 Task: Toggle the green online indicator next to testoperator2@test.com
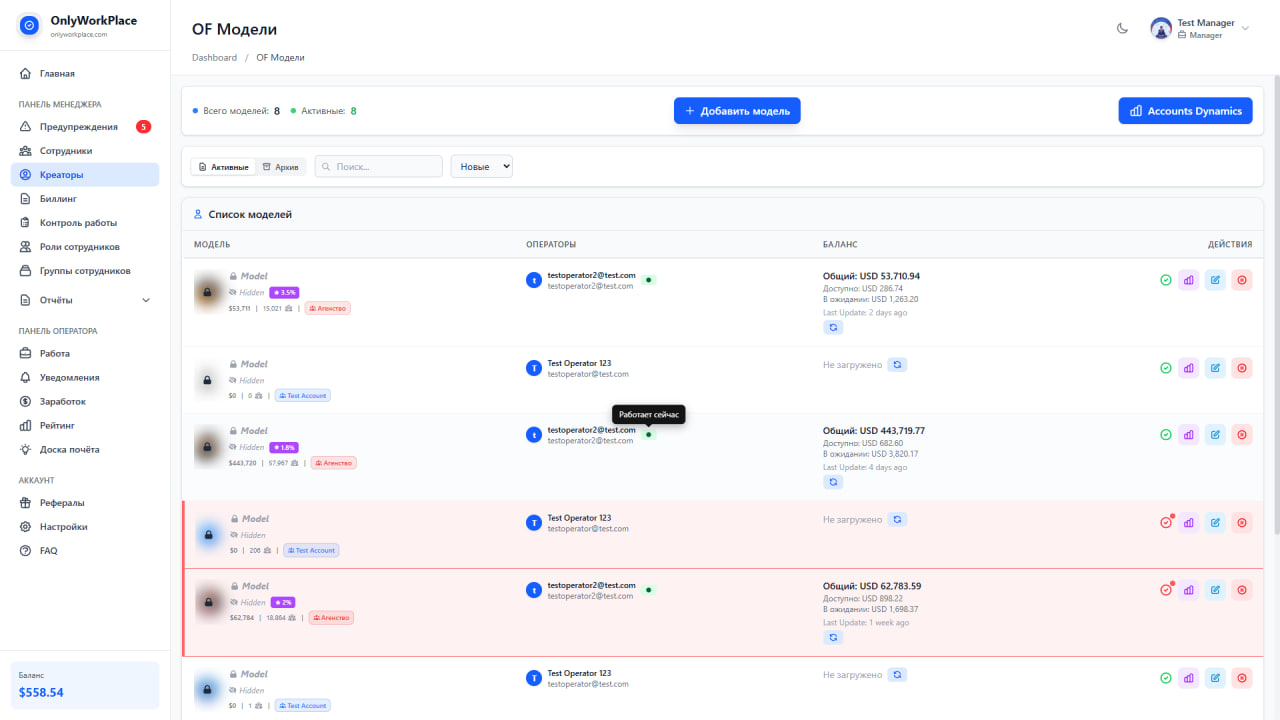pos(648,280)
